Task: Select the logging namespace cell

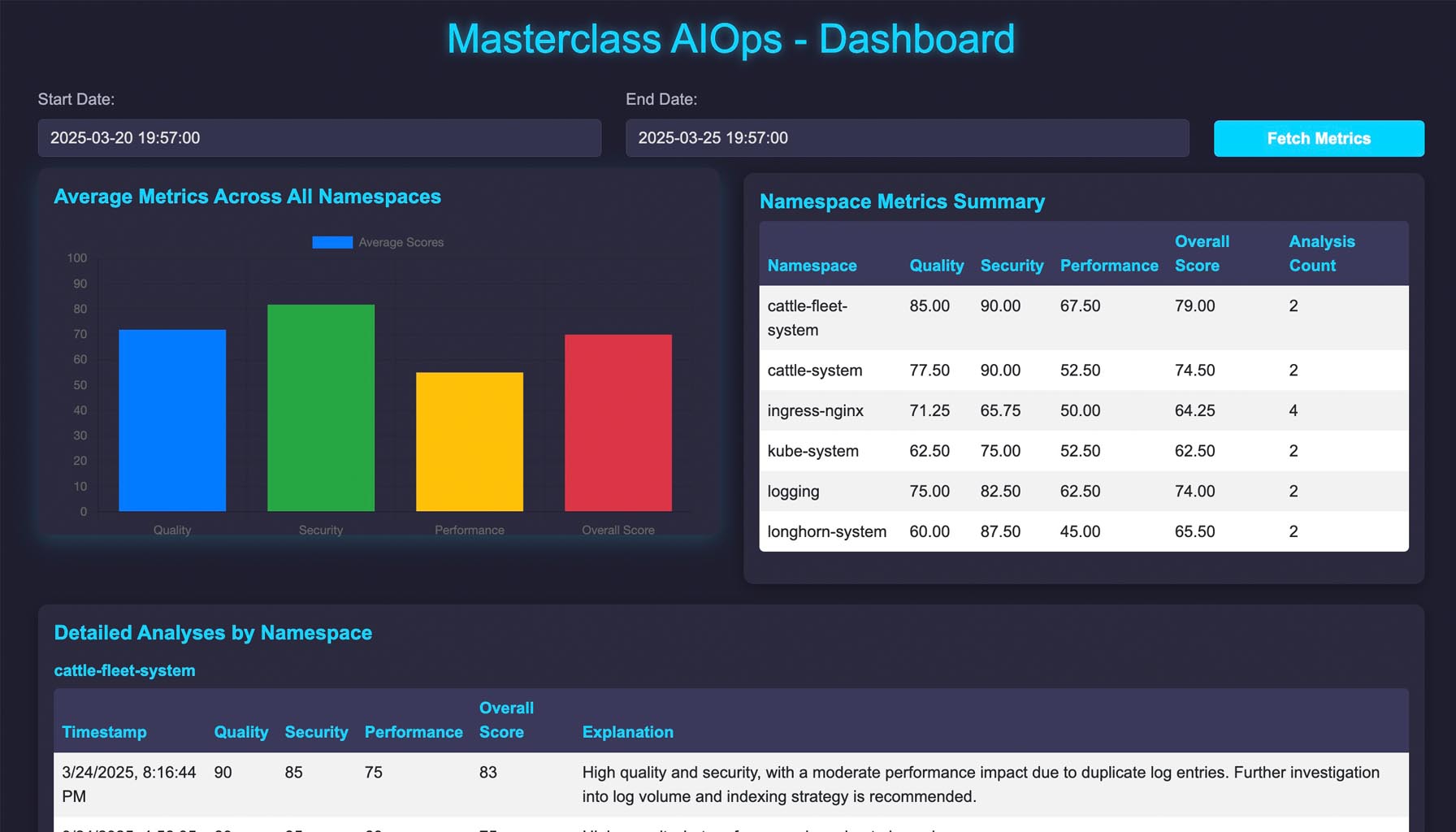Action: pyautogui.click(x=793, y=492)
